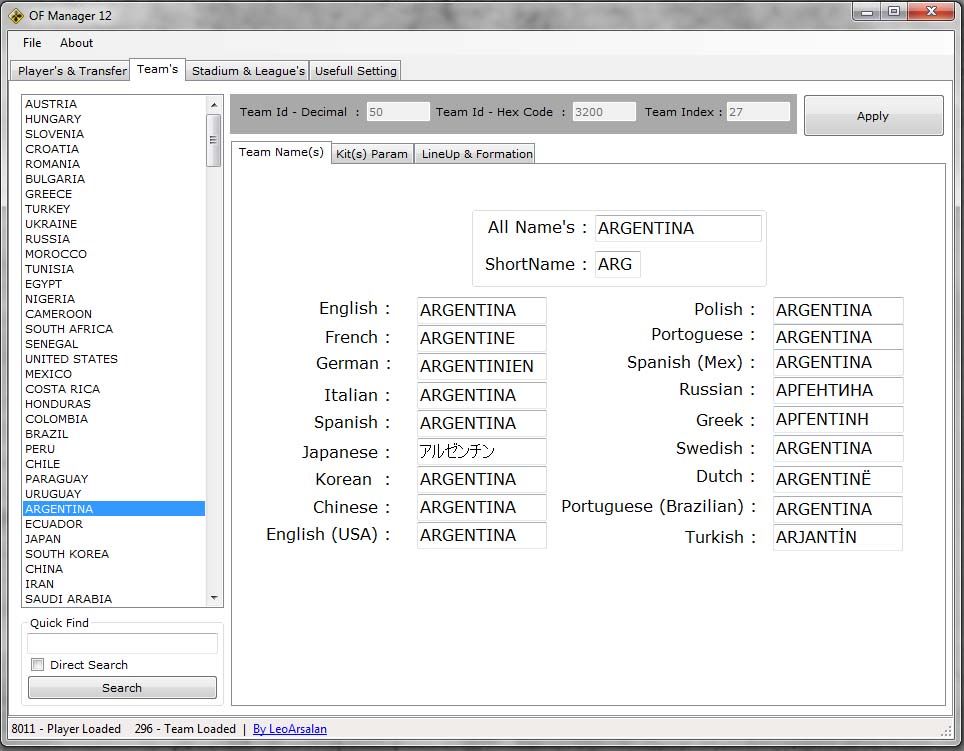The image size is (964, 751).
Task: Click the Search button
Action: [x=122, y=688]
